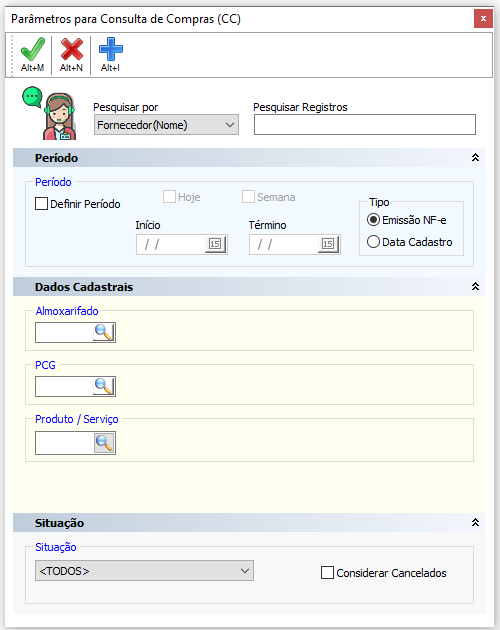Open the Término date calendar picker
This screenshot has width=500, height=630.
point(328,244)
